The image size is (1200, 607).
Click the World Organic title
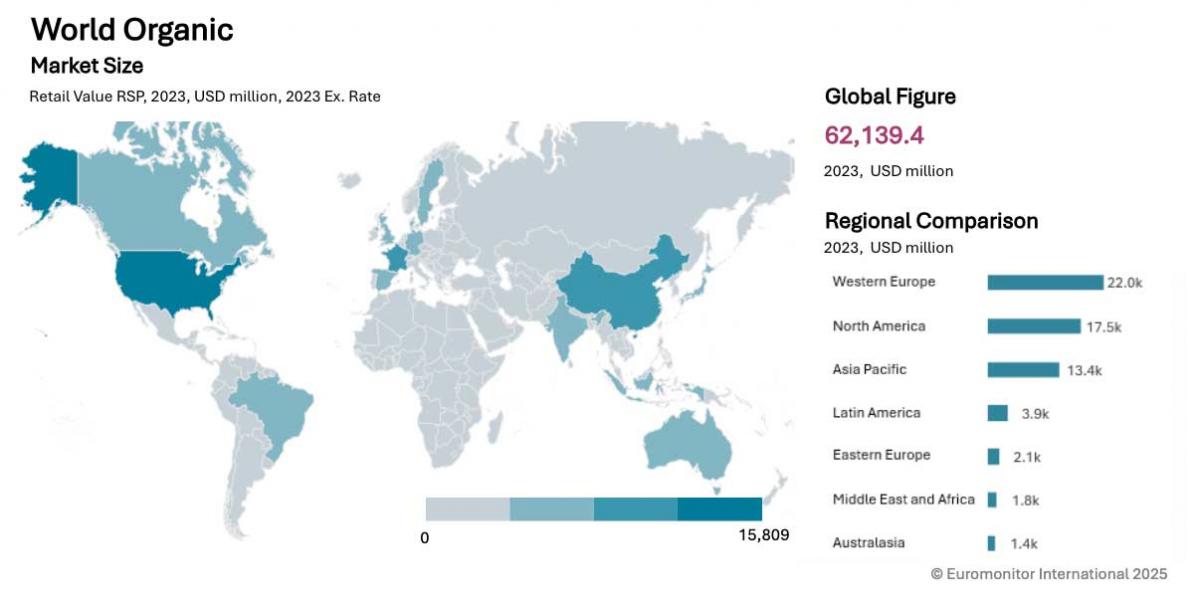[132, 30]
